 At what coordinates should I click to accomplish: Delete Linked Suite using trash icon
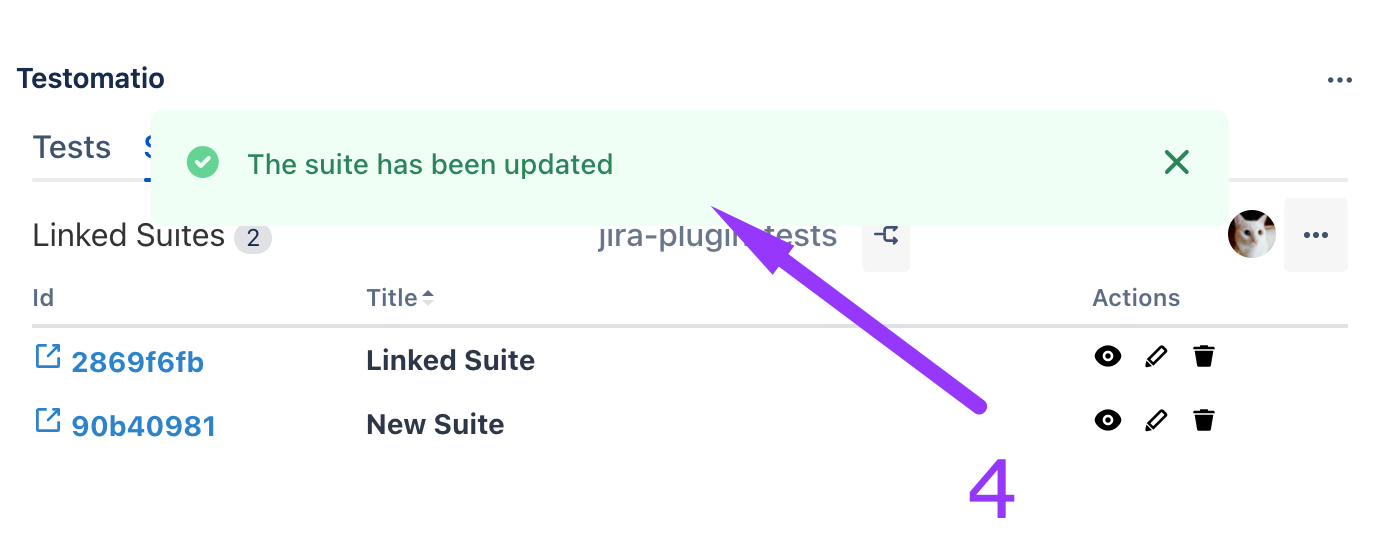click(1204, 356)
